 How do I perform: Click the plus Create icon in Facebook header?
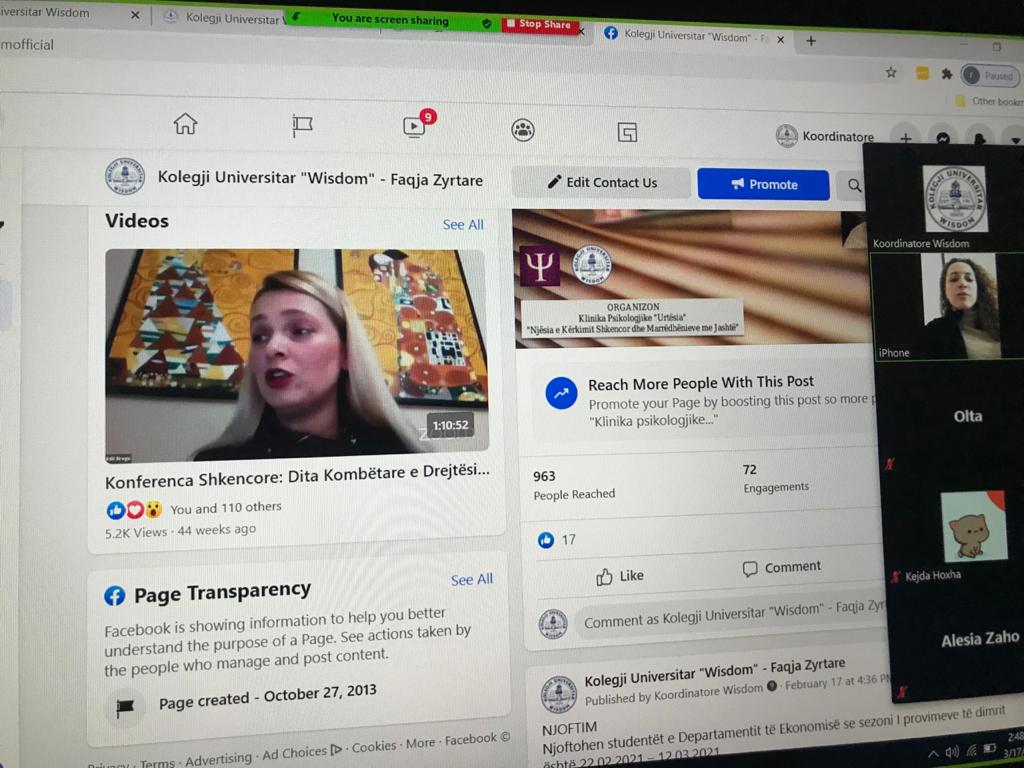point(906,138)
